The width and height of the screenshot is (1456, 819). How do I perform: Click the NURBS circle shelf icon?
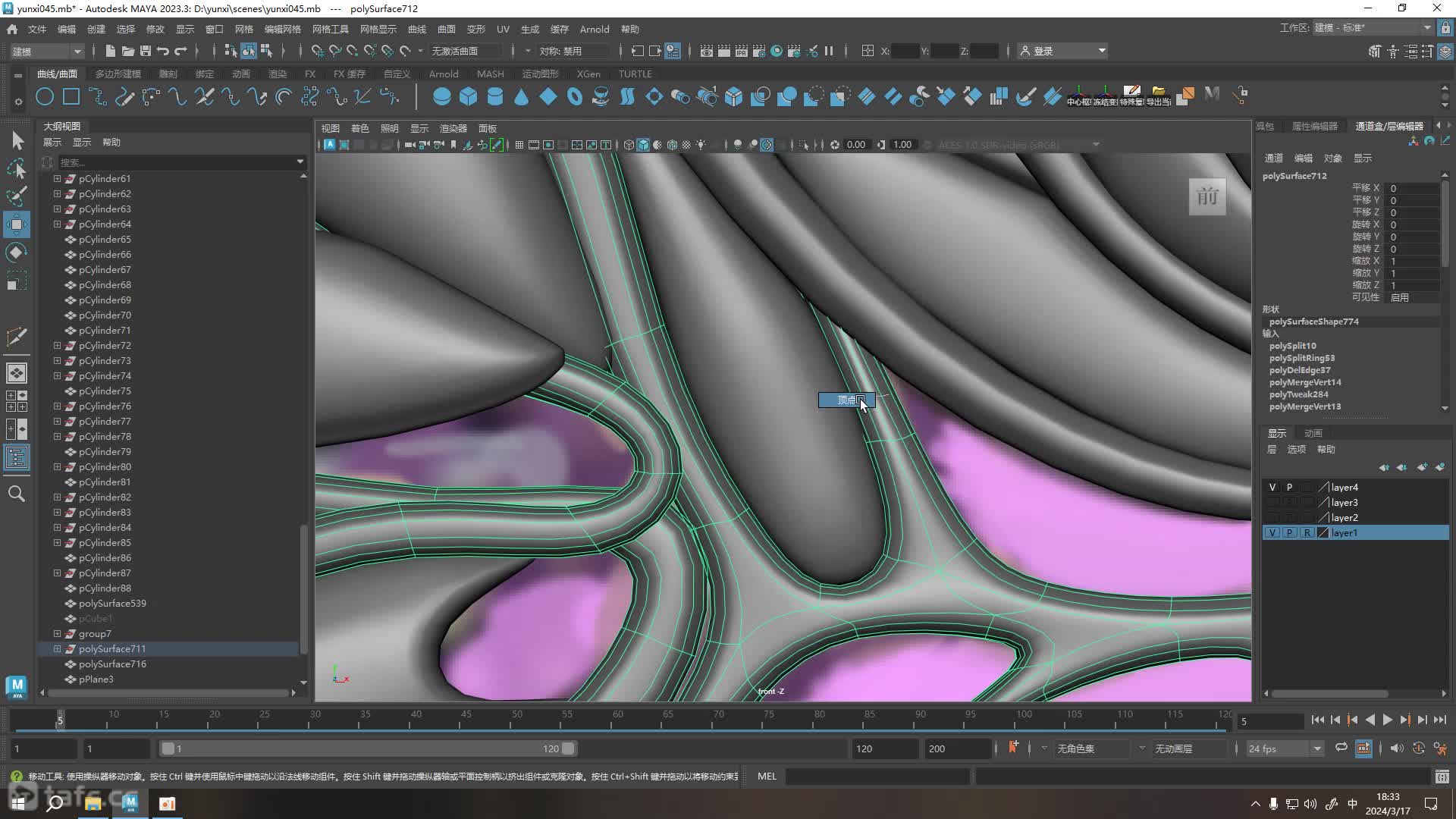(x=45, y=96)
